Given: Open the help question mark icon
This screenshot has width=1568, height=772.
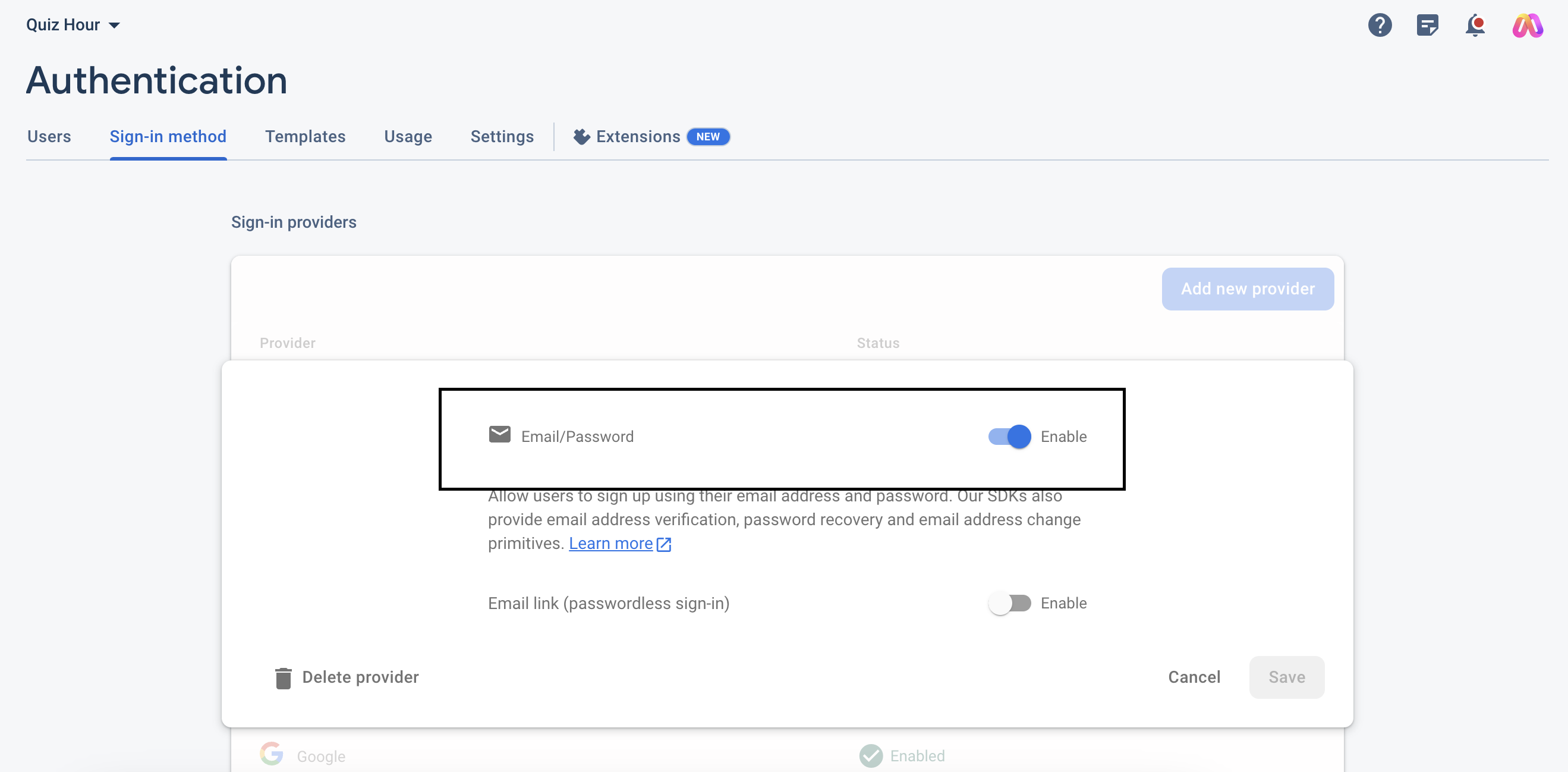Looking at the screenshot, I should coord(1380,25).
